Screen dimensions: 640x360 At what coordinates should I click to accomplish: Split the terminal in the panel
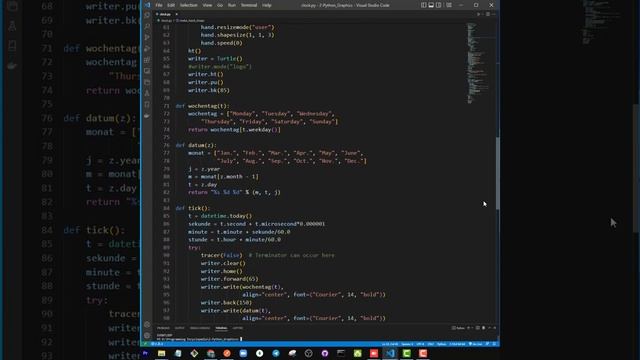[478, 328]
